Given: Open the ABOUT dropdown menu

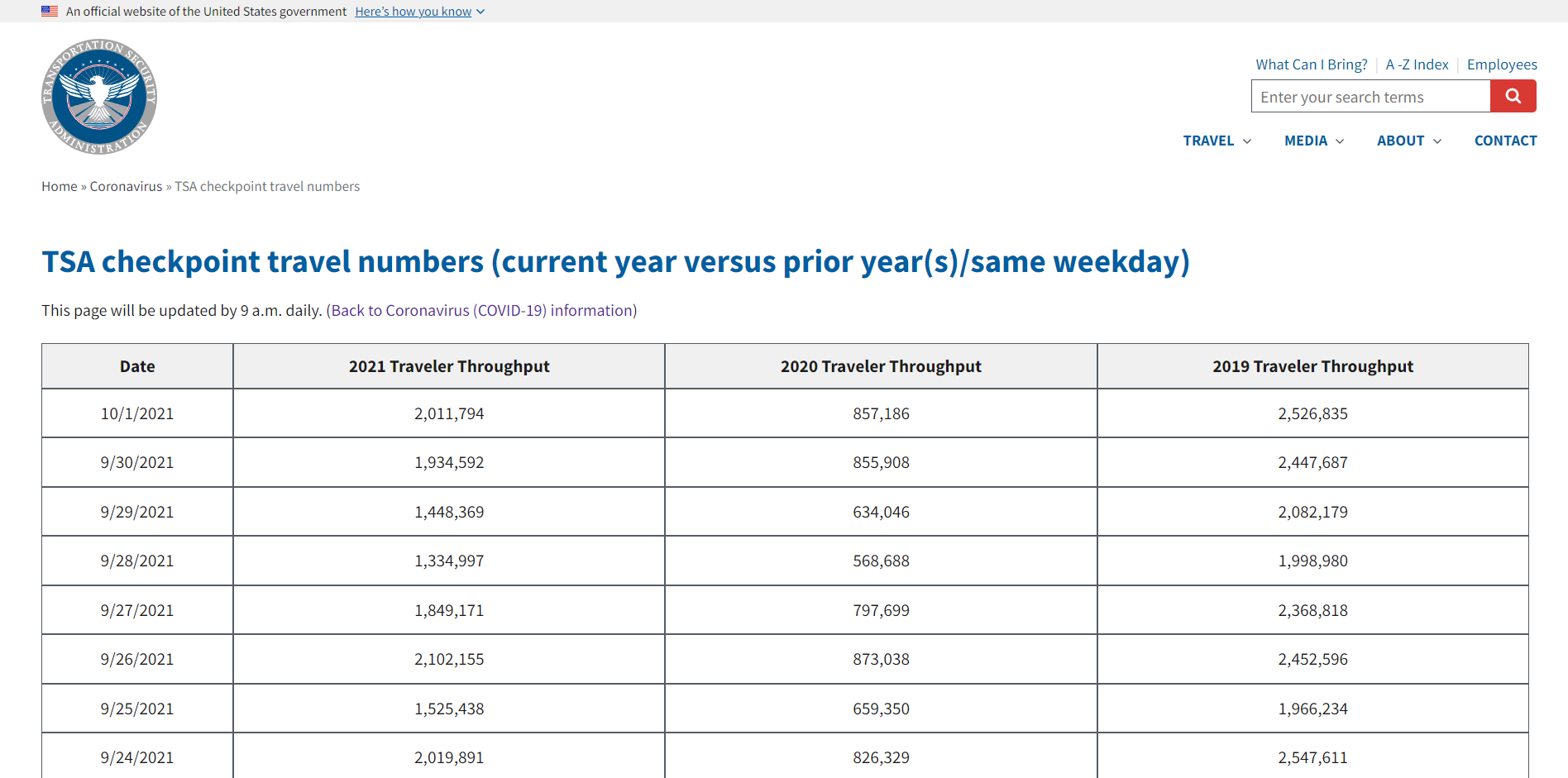Looking at the screenshot, I should [1409, 141].
